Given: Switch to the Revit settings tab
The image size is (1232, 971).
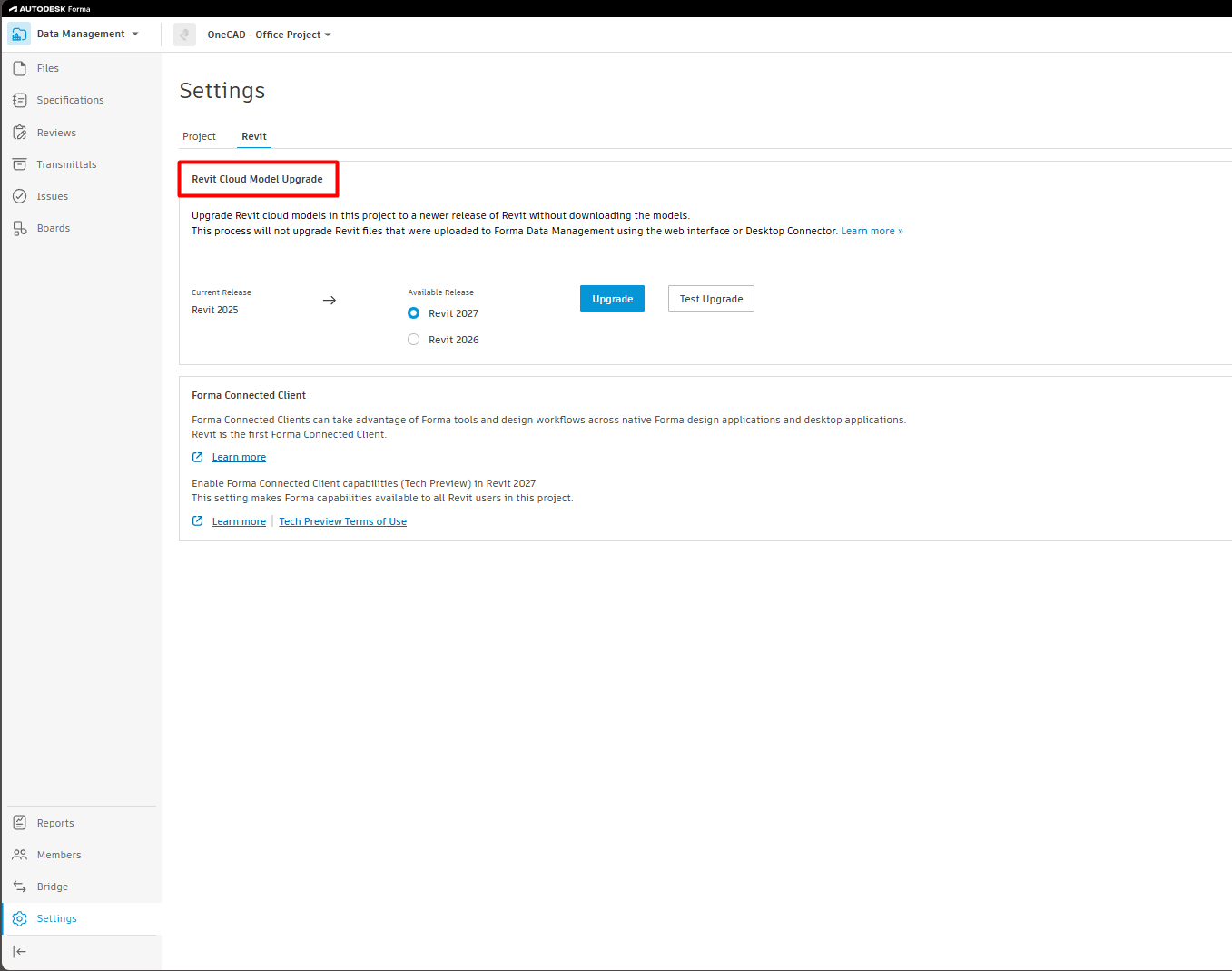Looking at the screenshot, I should [254, 136].
